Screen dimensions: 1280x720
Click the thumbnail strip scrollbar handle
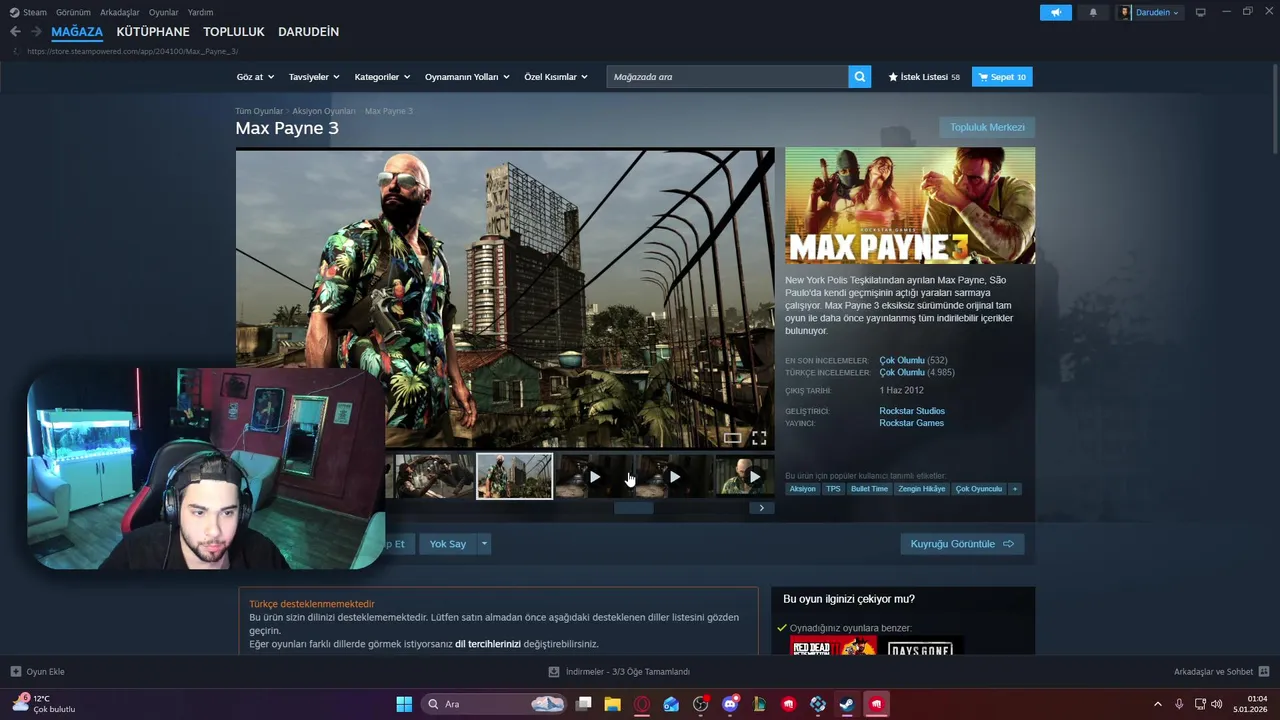(633, 508)
